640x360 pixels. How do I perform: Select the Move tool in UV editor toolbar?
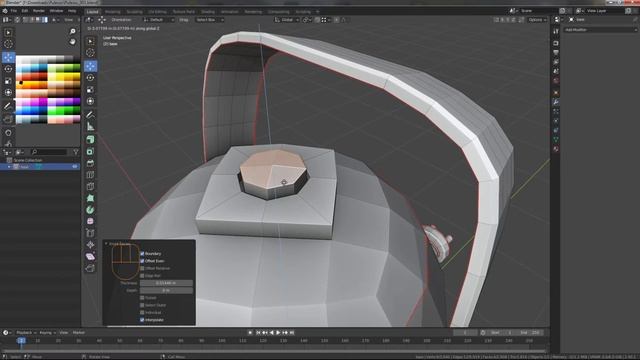click(x=8, y=58)
